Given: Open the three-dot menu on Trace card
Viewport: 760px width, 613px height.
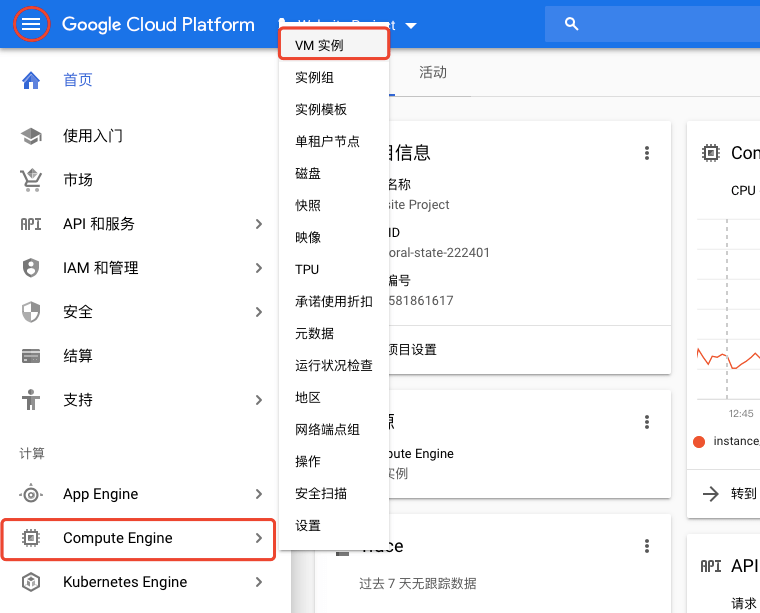Looking at the screenshot, I should [647, 546].
